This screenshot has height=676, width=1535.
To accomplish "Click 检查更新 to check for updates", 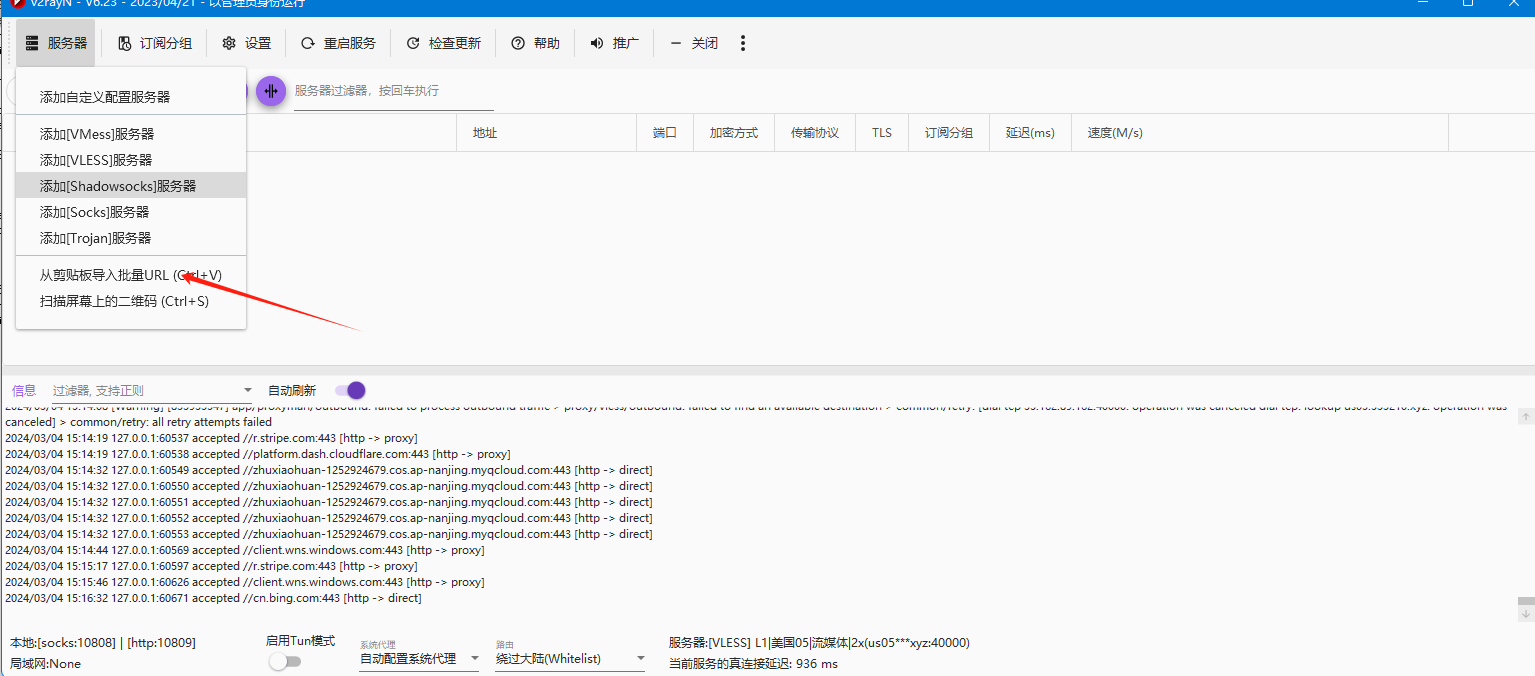I will (x=443, y=43).
